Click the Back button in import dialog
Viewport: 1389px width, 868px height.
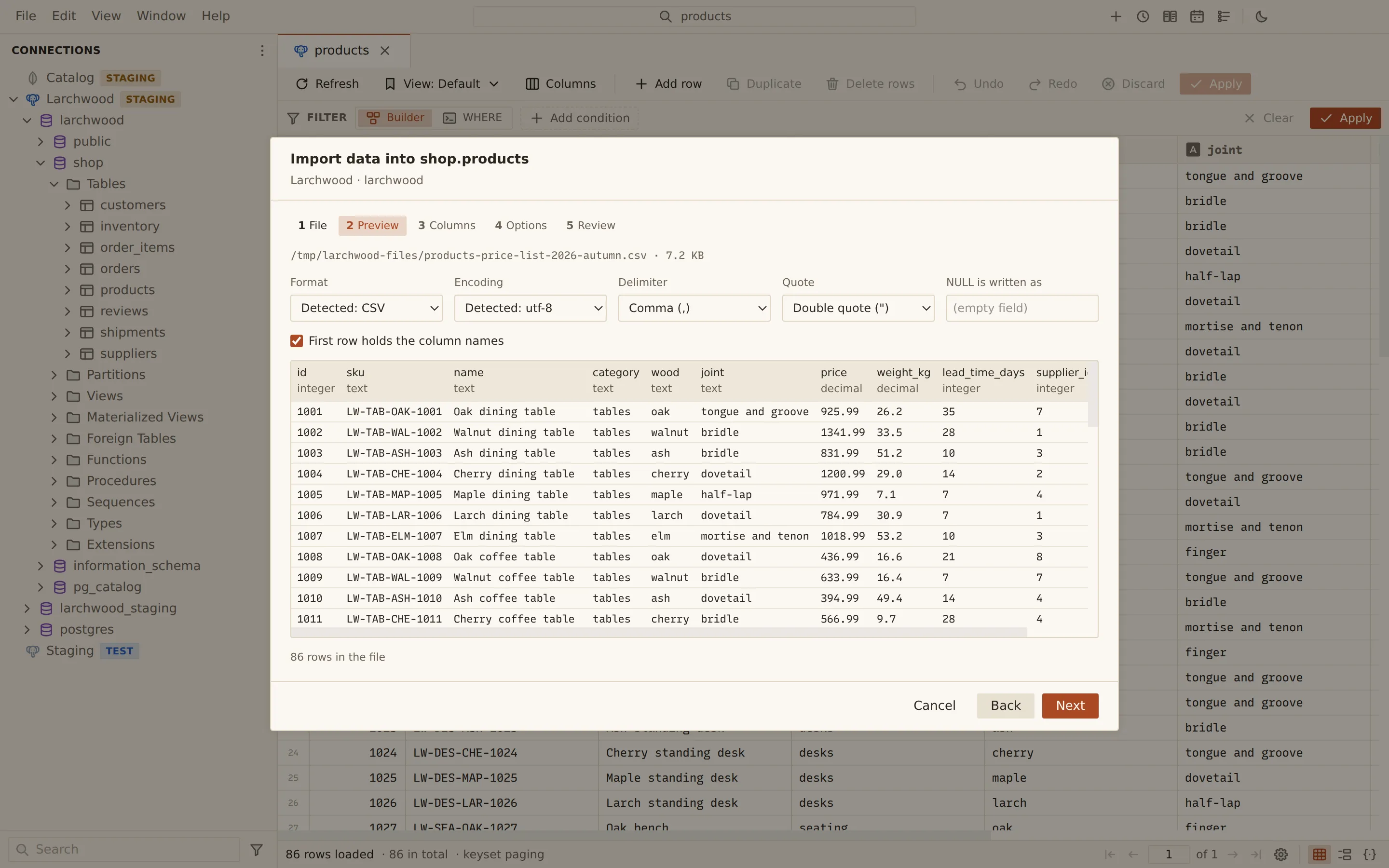pos(1006,705)
